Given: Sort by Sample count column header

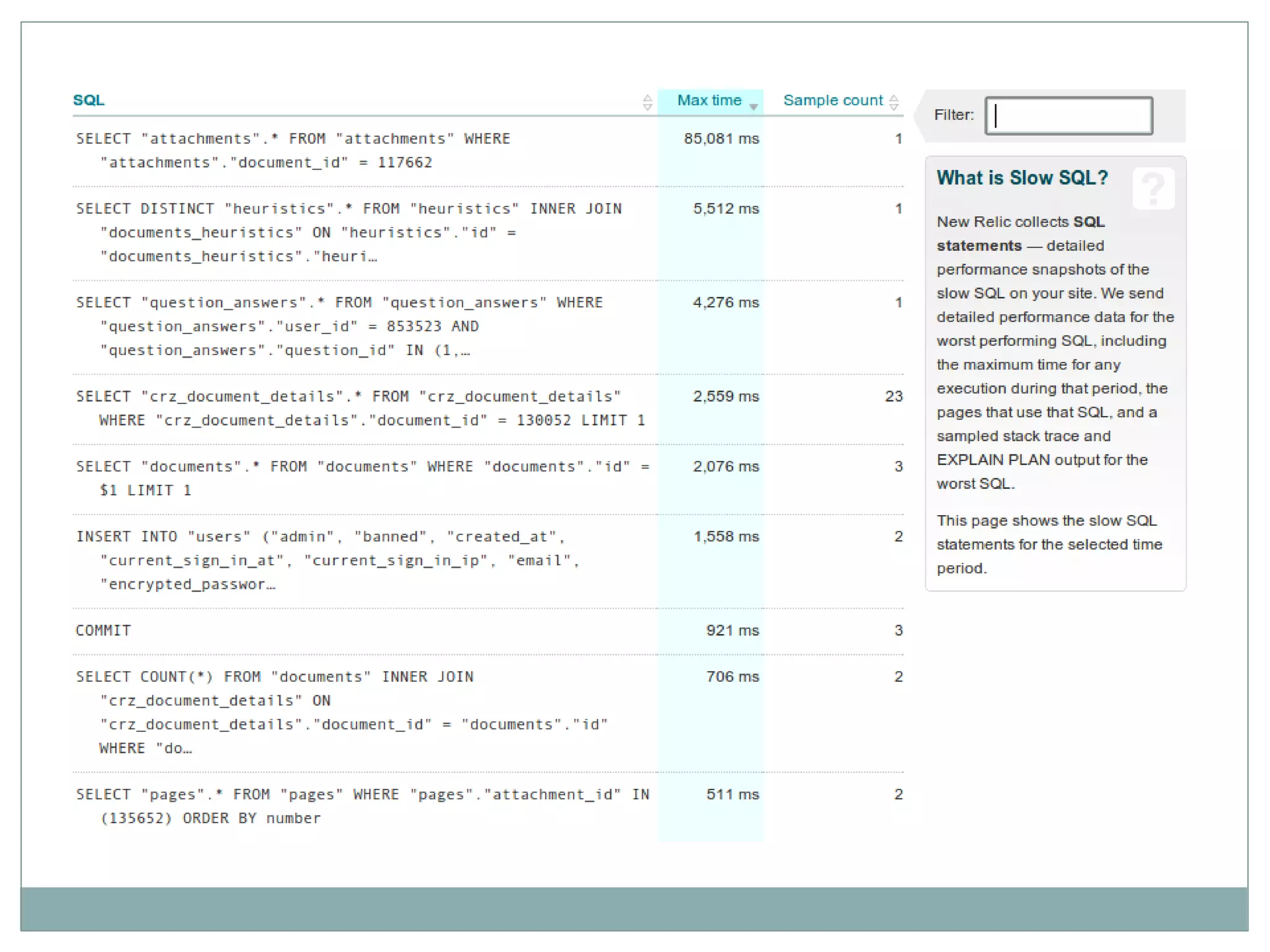Looking at the screenshot, I should click(x=832, y=100).
